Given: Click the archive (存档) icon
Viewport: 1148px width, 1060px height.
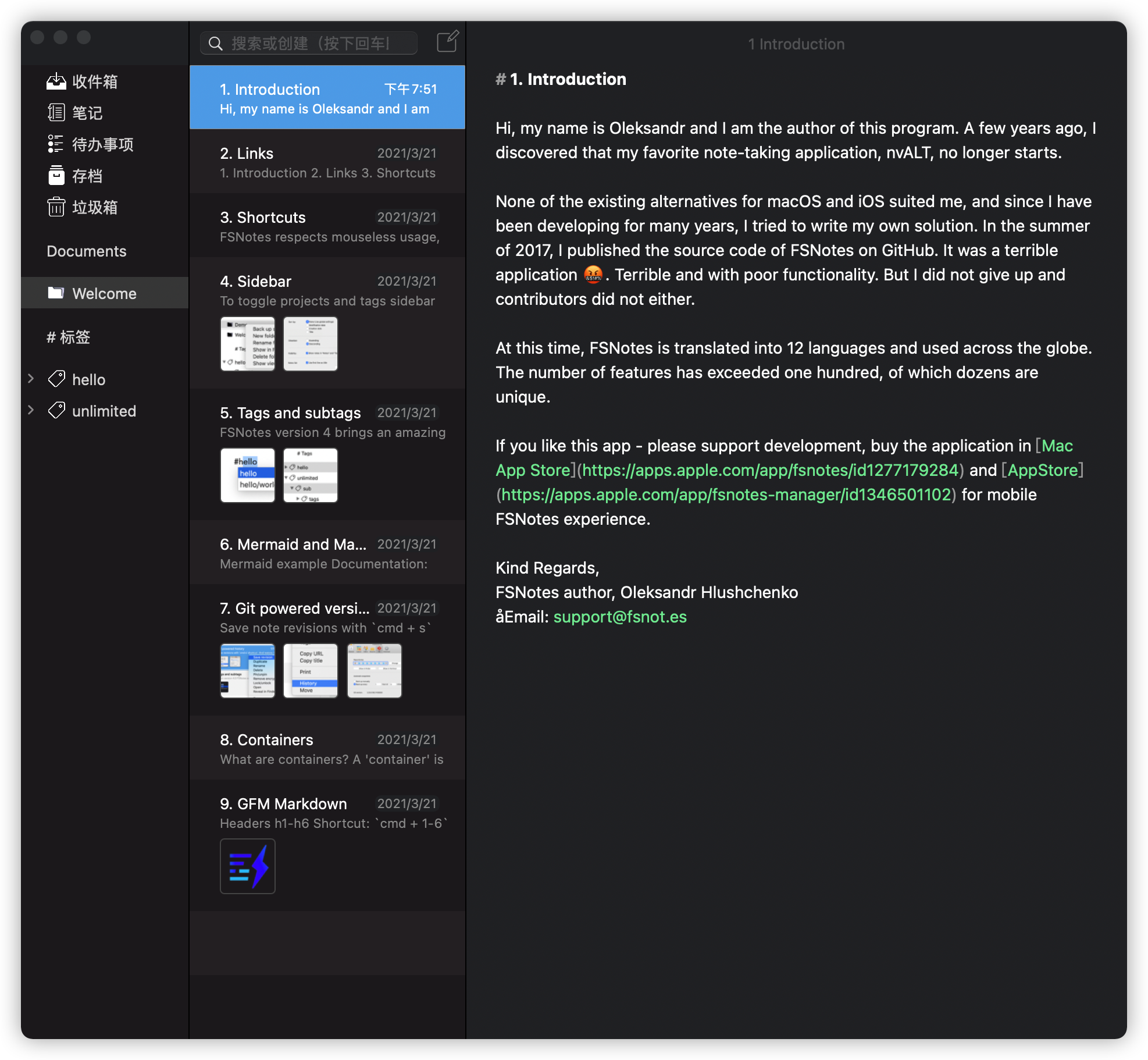Looking at the screenshot, I should click(x=55, y=175).
